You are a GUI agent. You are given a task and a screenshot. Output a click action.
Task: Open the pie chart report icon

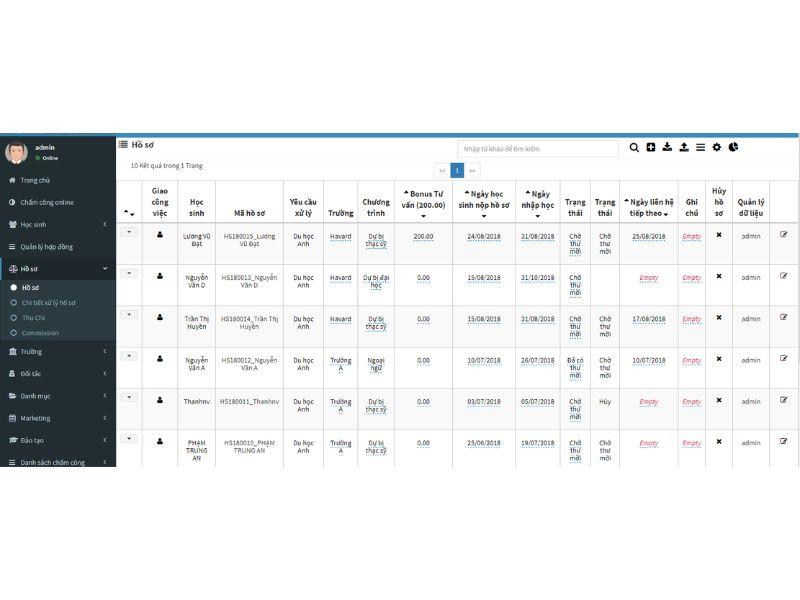733,147
